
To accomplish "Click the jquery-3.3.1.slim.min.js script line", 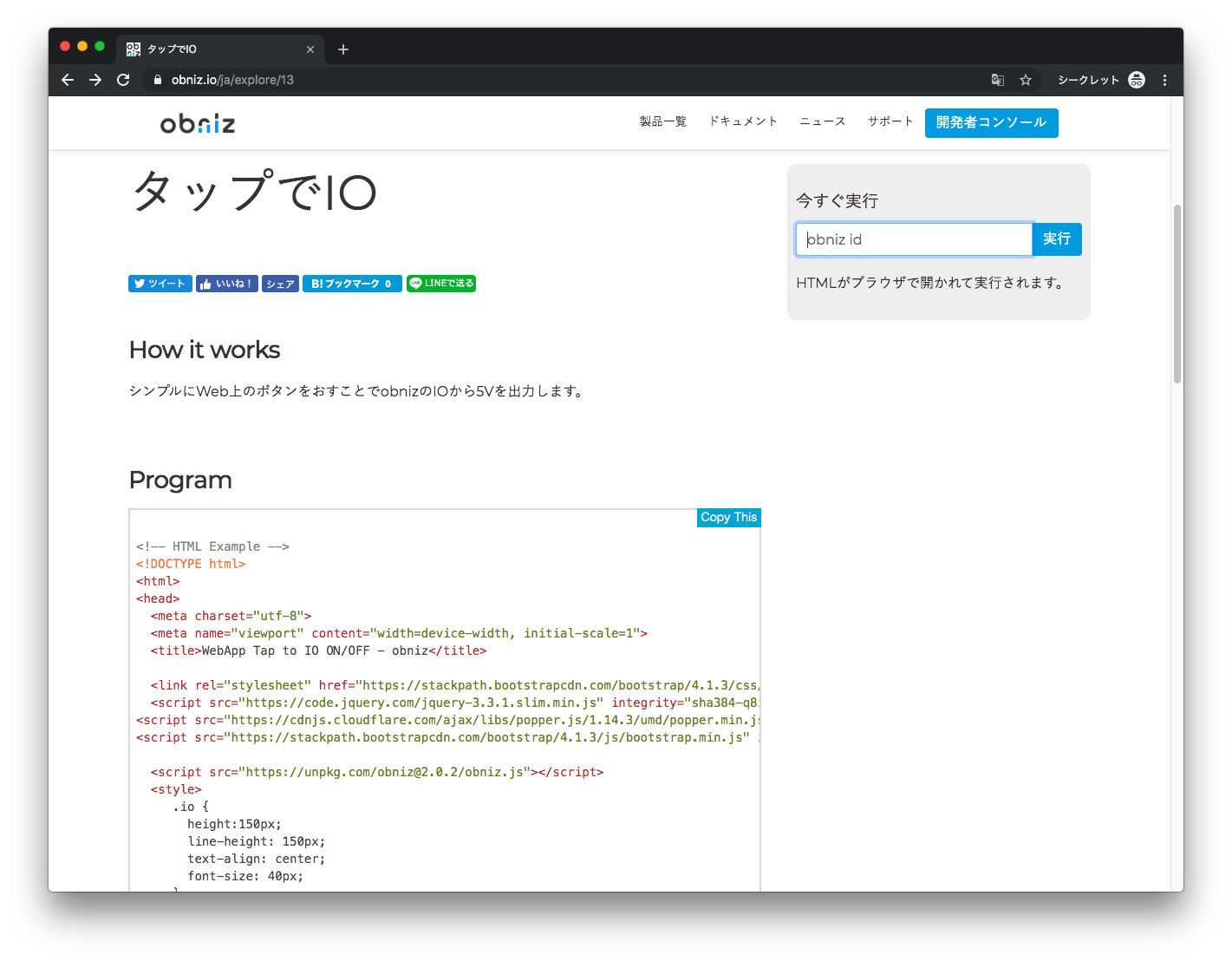I will (455, 703).
